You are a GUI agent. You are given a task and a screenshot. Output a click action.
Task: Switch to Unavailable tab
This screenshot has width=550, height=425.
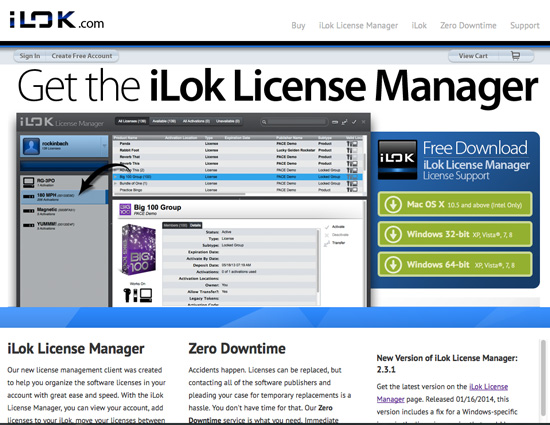[228, 121]
